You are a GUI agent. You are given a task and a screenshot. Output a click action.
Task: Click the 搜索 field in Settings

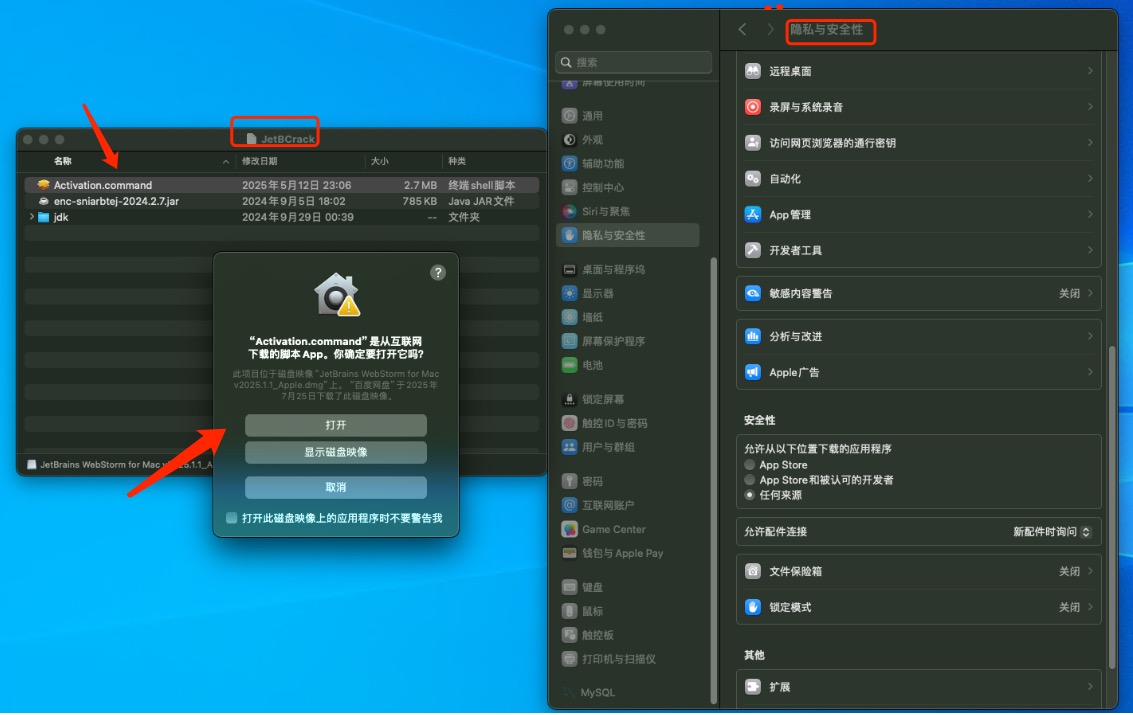coord(634,62)
